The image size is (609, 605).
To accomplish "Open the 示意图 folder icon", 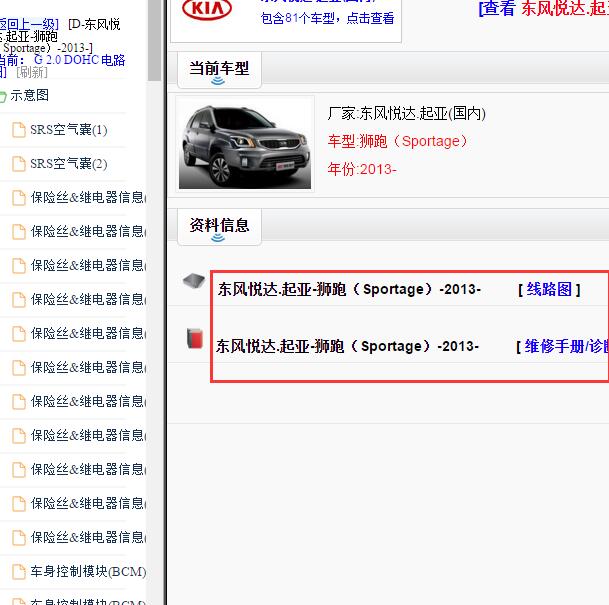I will [x=3, y=96].
